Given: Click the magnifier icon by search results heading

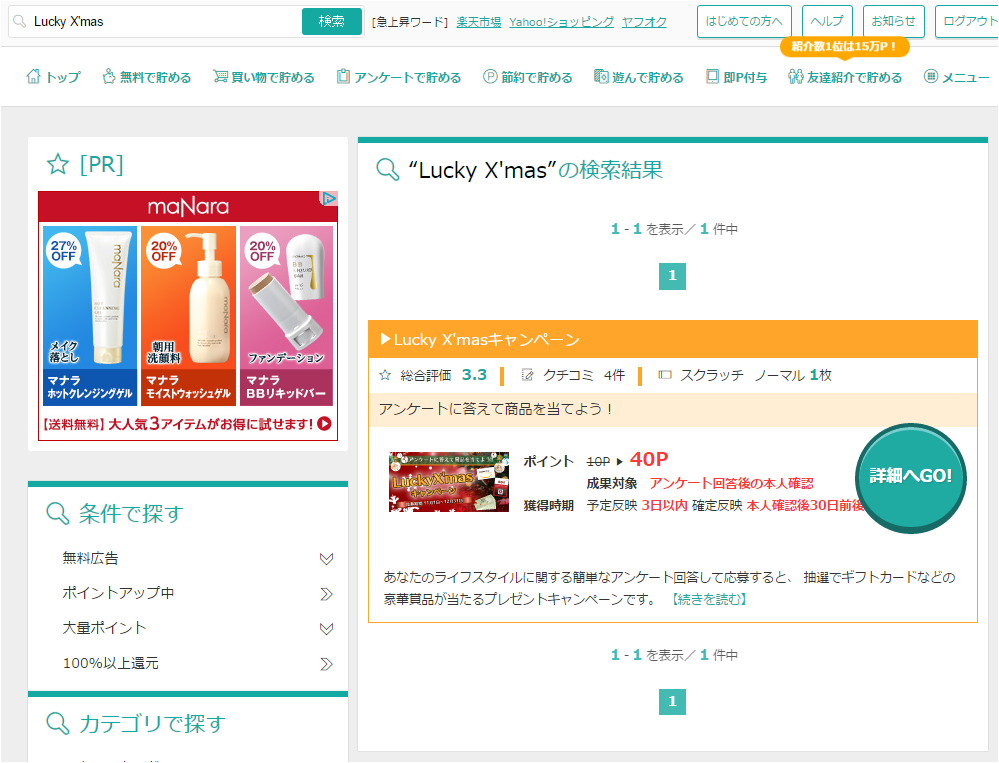Looking at the screenshot, I should (388, 169).
